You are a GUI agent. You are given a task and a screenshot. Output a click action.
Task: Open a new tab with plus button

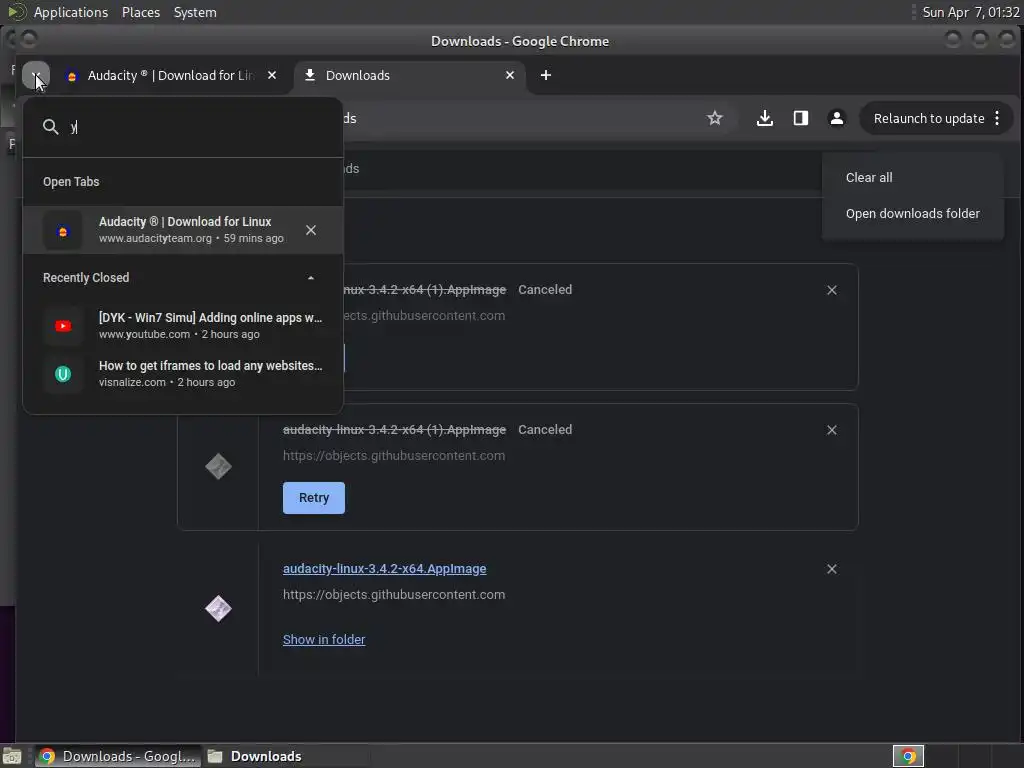[x=546, y=75]
